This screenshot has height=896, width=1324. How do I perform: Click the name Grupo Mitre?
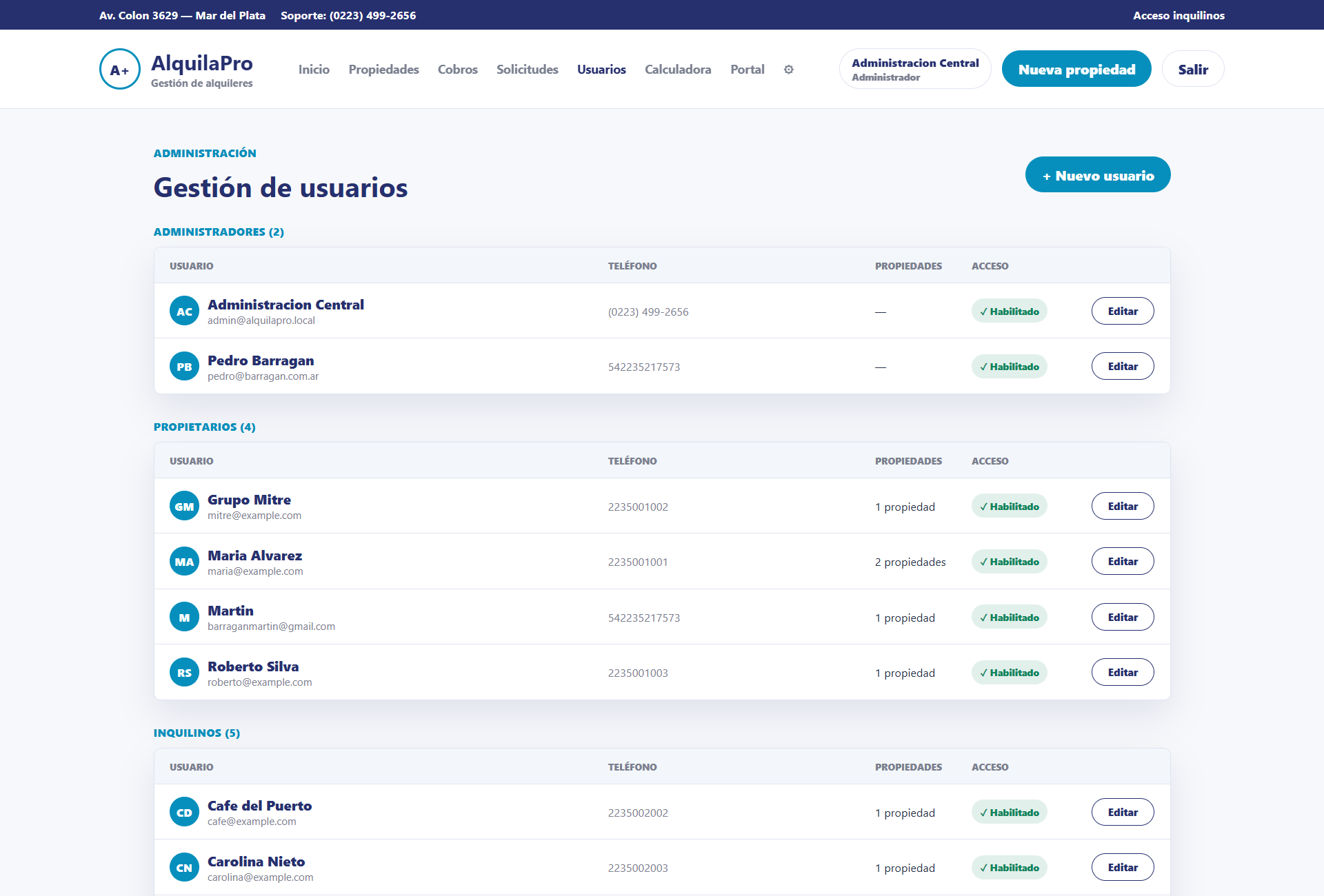(x=249, y=500)
